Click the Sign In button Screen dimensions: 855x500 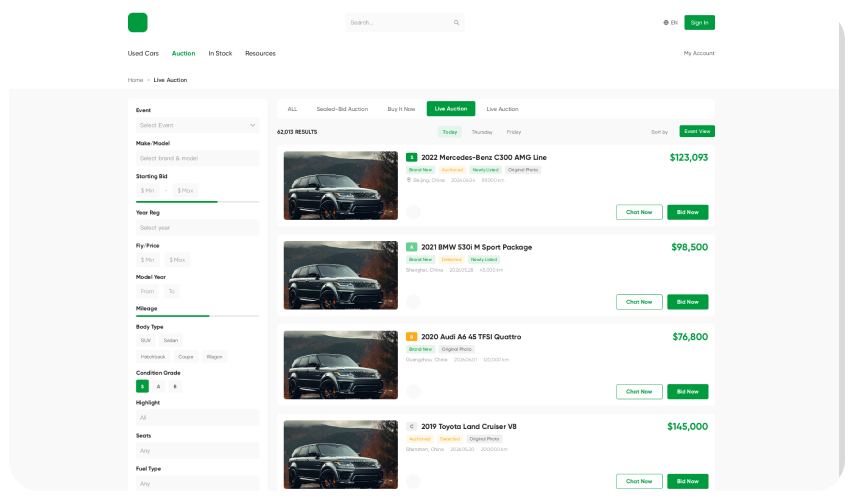[x=700, y=22]
